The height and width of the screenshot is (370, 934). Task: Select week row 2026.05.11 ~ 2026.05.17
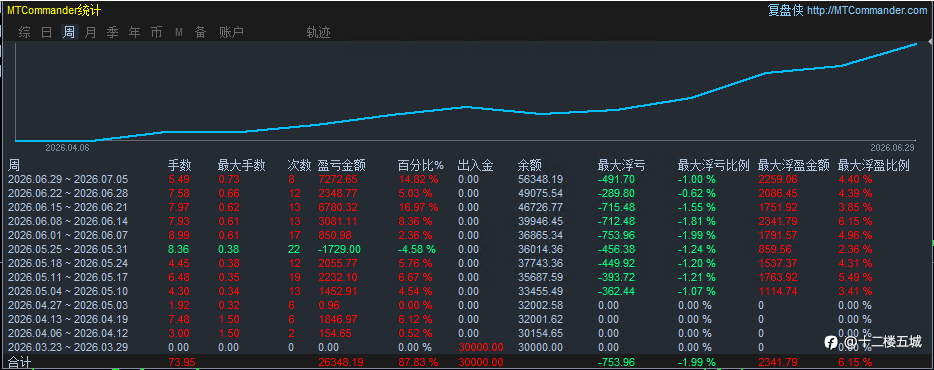[x=467, y=277]
